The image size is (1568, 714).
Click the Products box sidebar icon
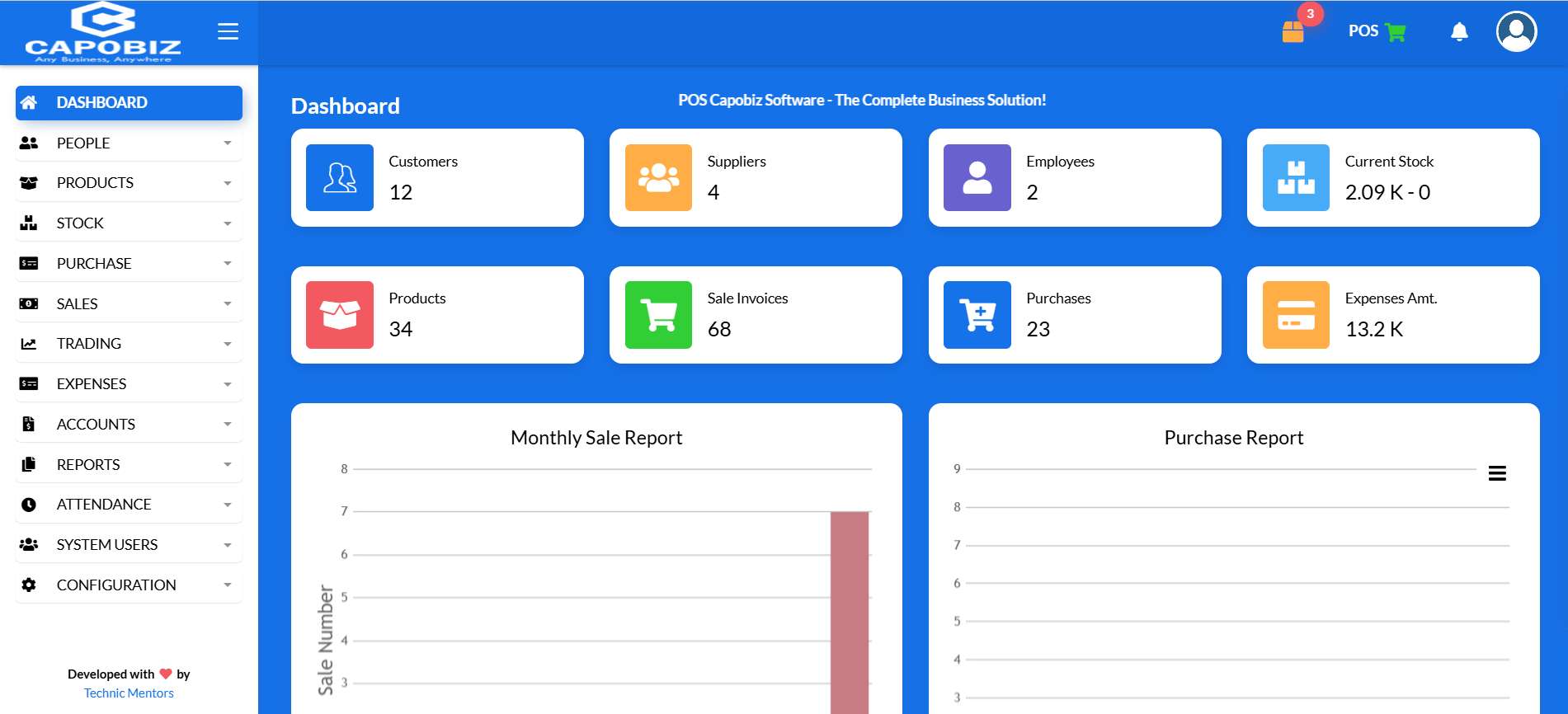[29, 183]
